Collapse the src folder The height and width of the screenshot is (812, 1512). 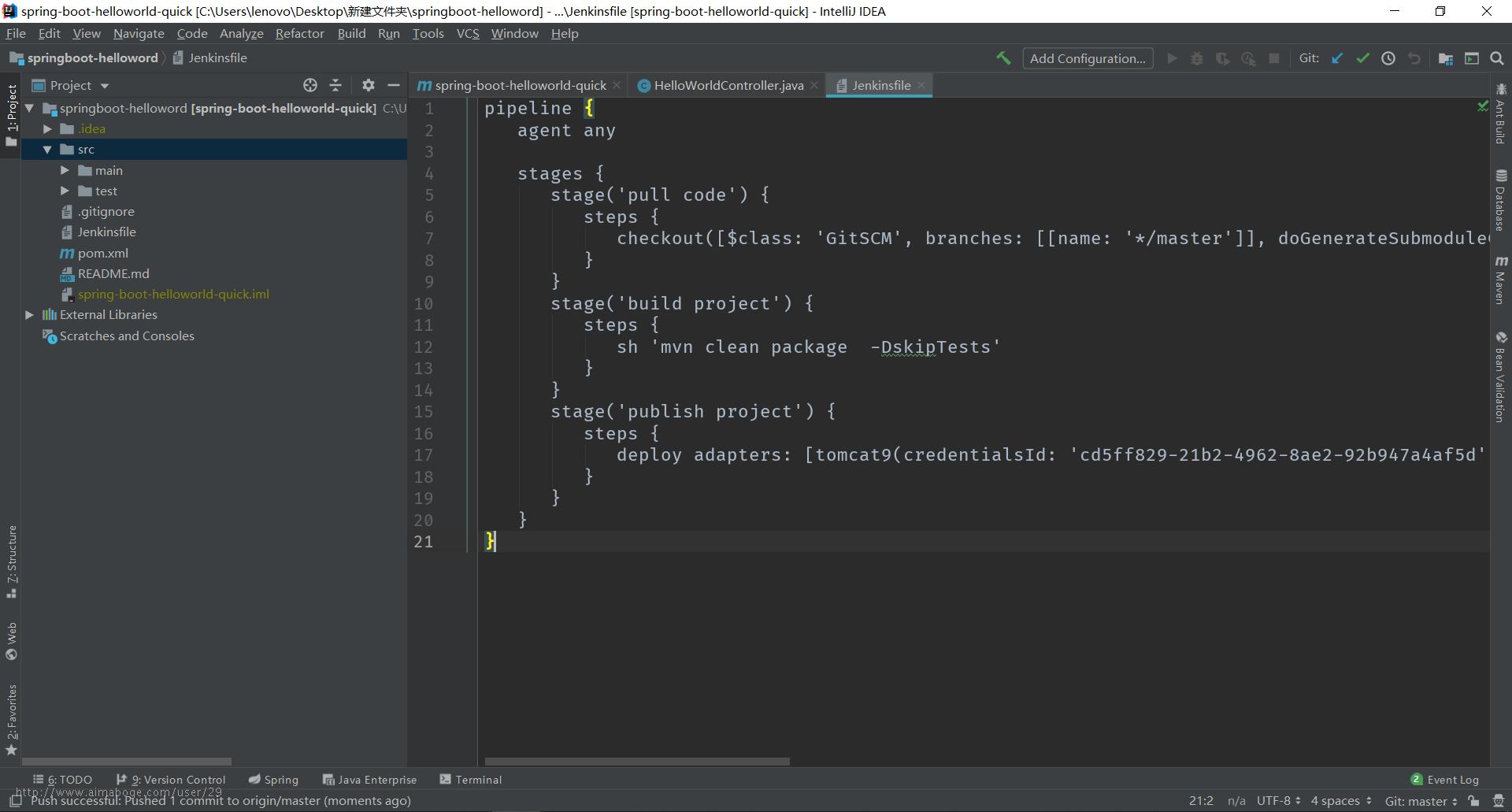coord(47,149)
